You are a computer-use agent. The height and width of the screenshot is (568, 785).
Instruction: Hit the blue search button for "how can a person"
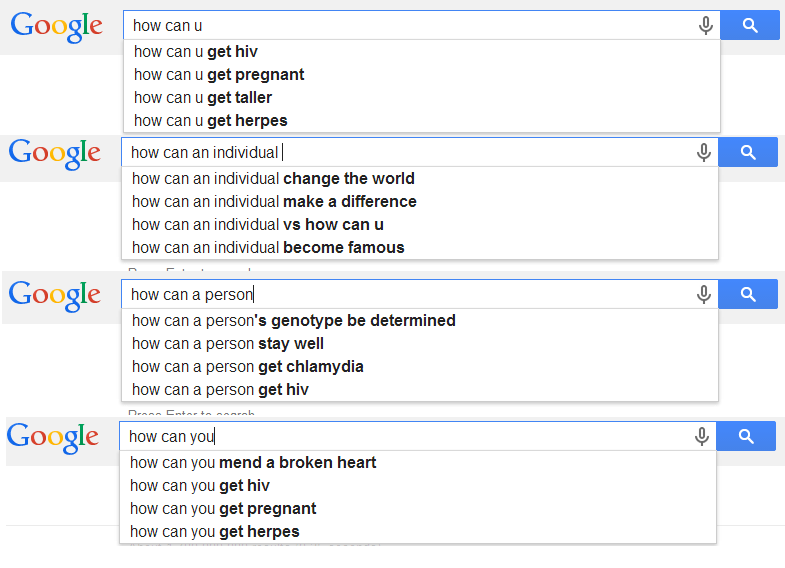tap(747, 294)
